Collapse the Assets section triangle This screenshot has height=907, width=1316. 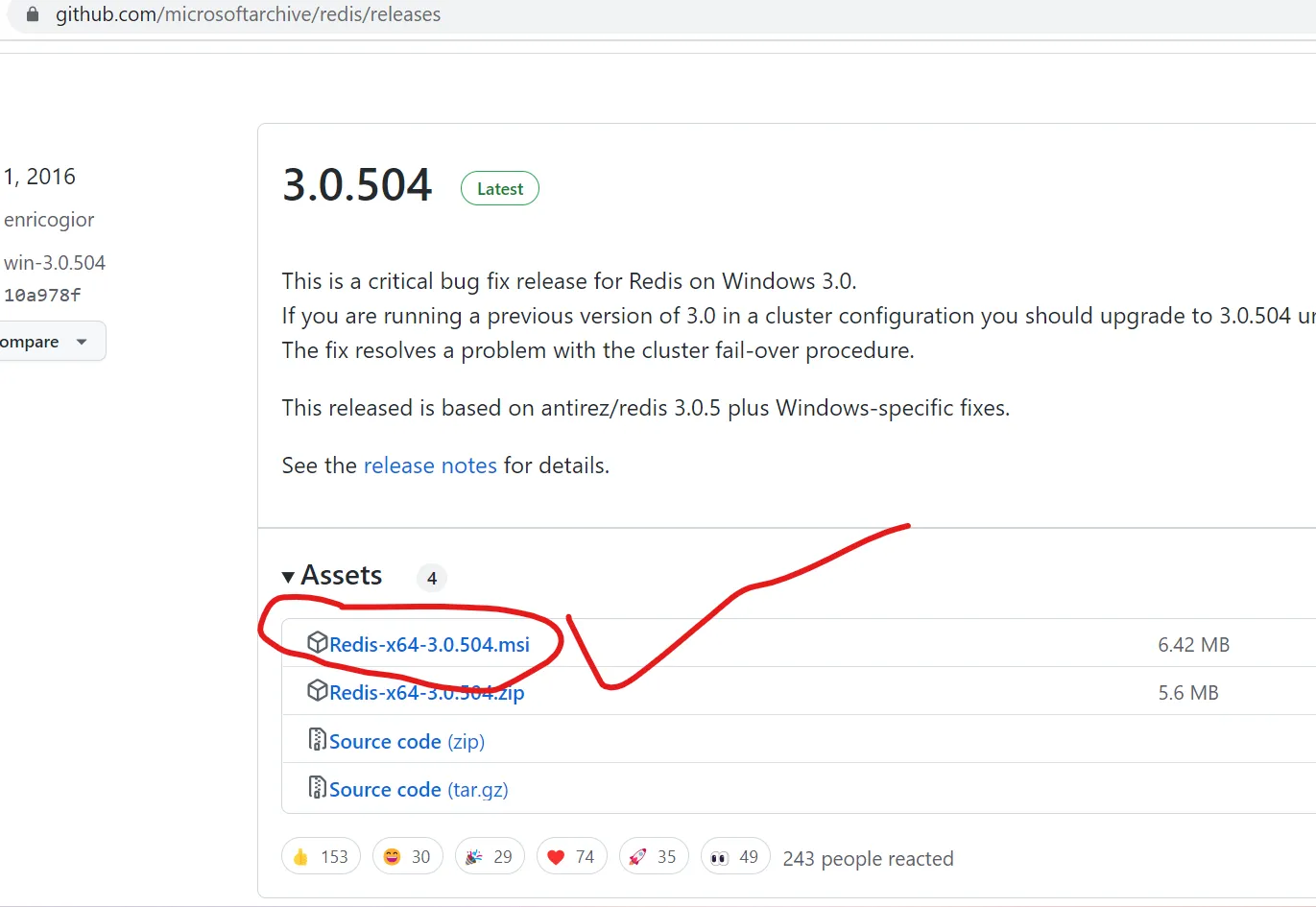pyautogui.click(x=288, y=577)
